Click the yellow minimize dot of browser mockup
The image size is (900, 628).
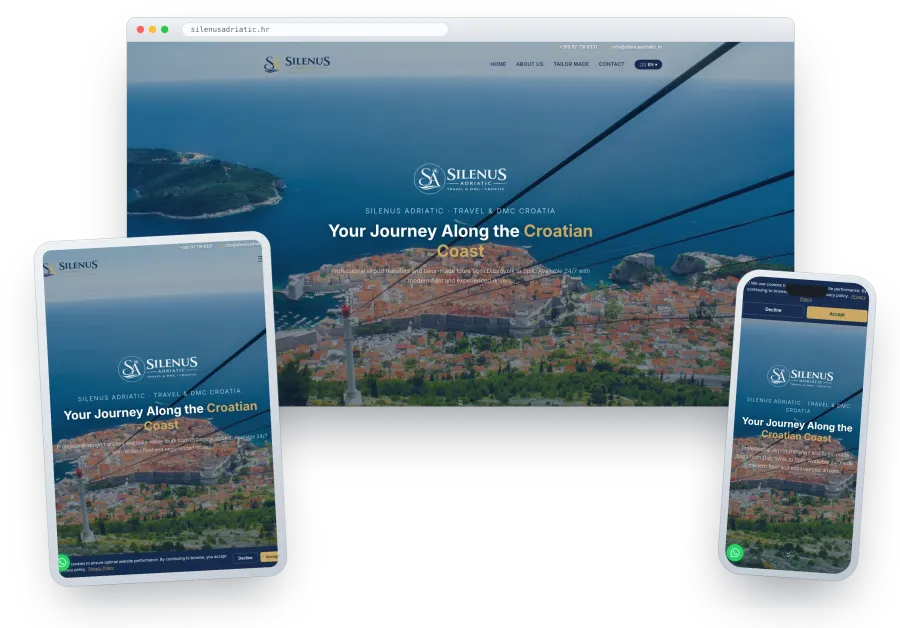(x=152, y=29)
